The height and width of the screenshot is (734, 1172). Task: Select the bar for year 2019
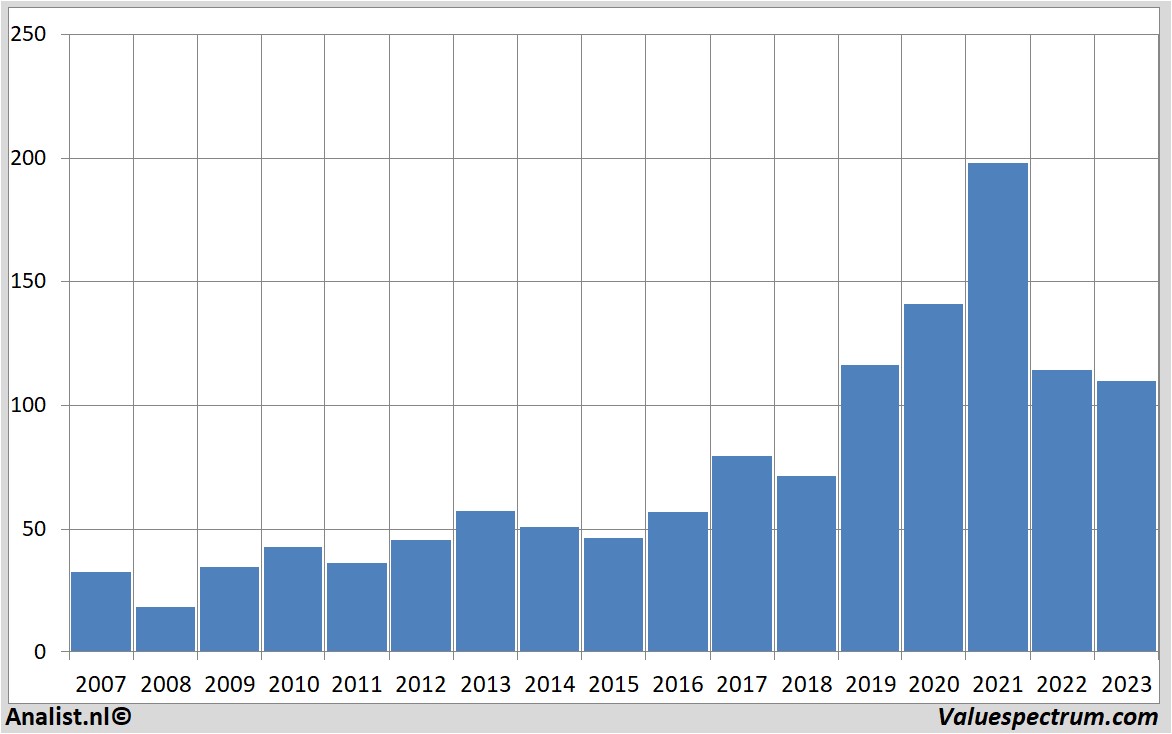pyautogui.click(x=869, y=508)
